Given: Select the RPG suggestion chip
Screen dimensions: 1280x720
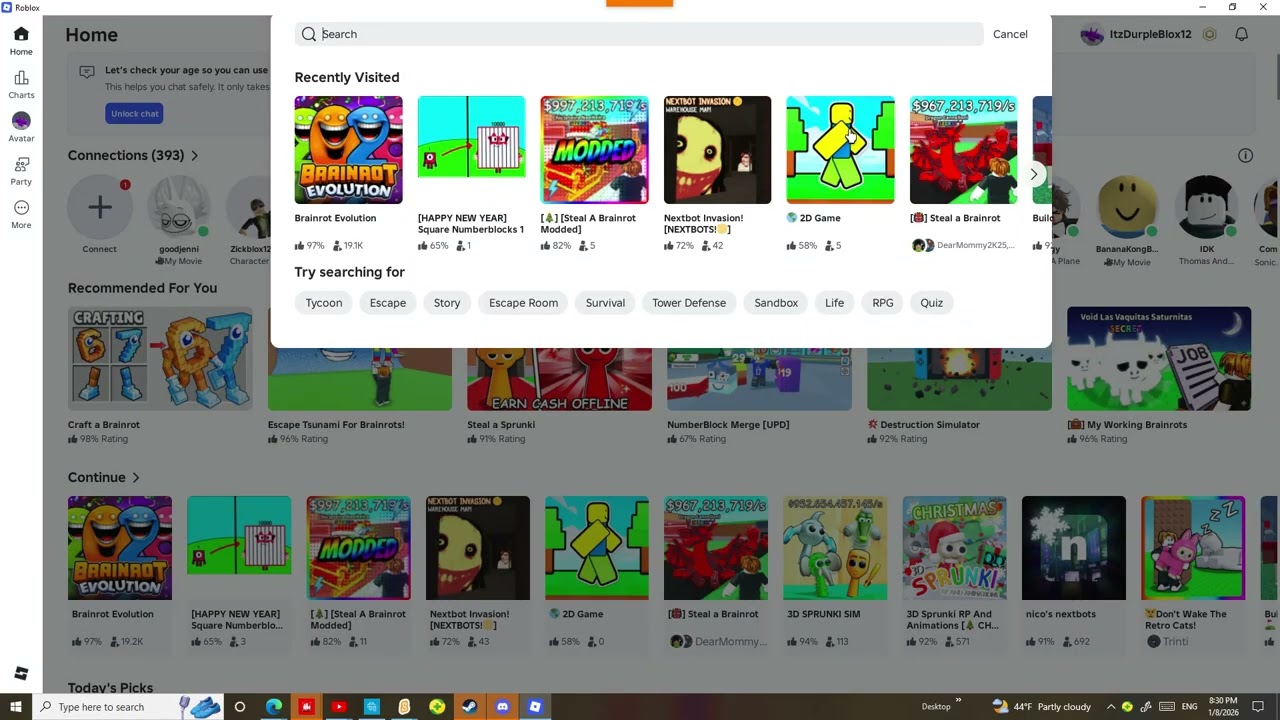Looking at the screenshot, I should tap(883, 303).
